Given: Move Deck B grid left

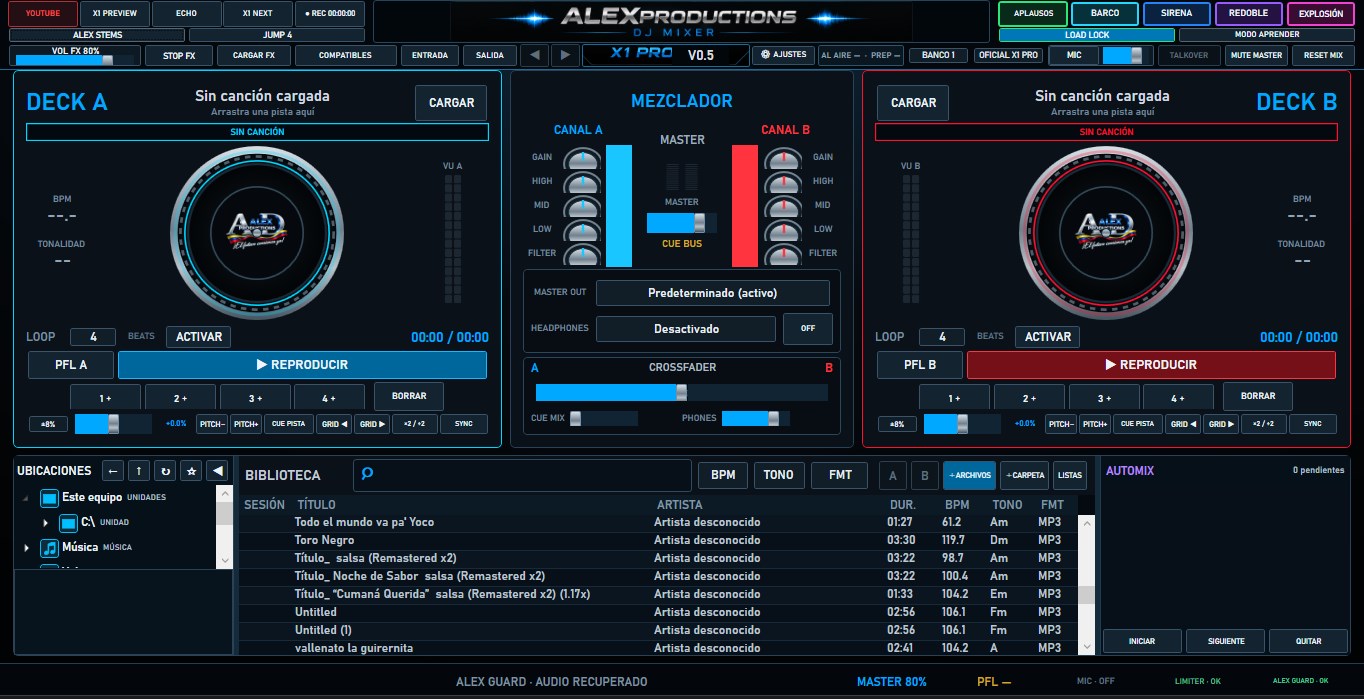Looking at the screenshot, I should coord(1183,424).
